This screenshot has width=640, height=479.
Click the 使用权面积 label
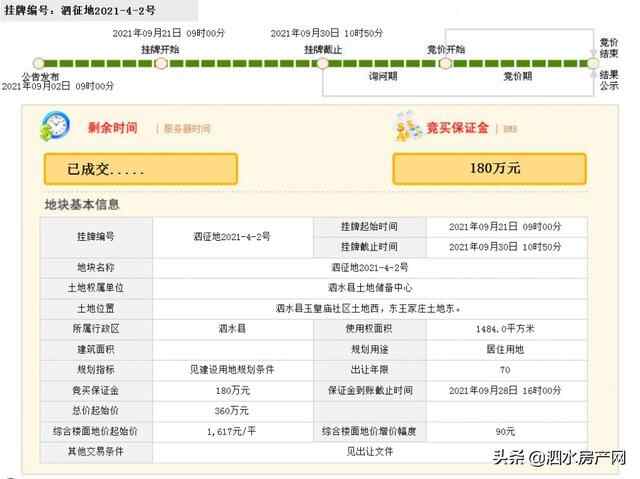(x=369, y=328)
